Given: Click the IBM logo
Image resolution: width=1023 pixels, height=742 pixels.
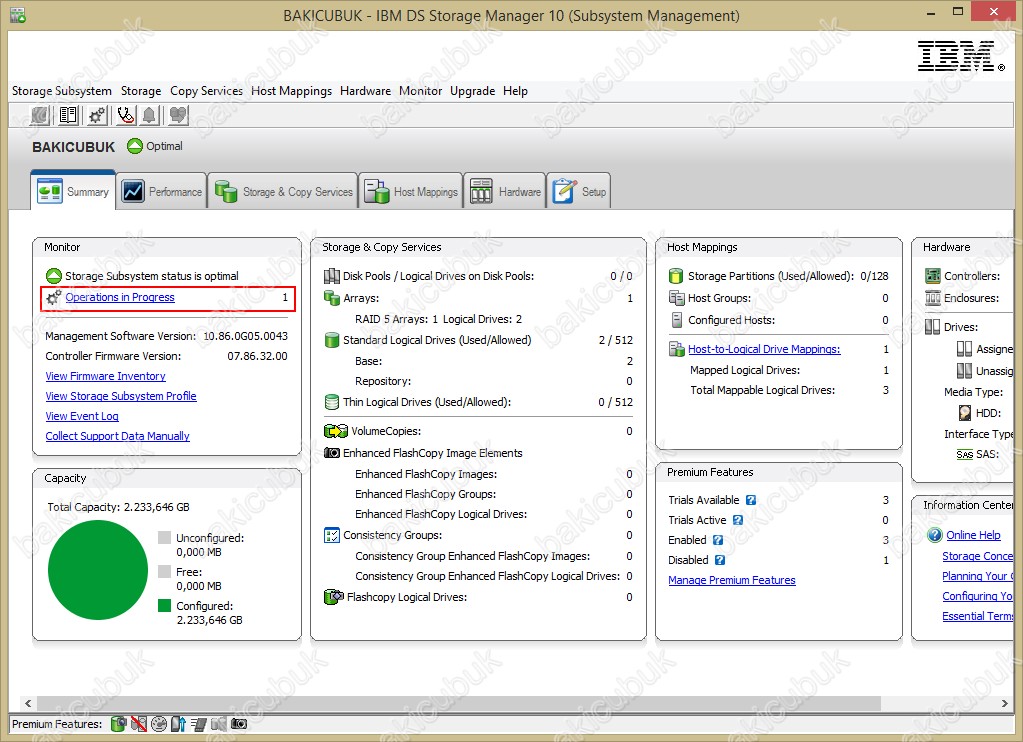Looking at the screenshot, I should pyautogui.click(x=961, y=56).
